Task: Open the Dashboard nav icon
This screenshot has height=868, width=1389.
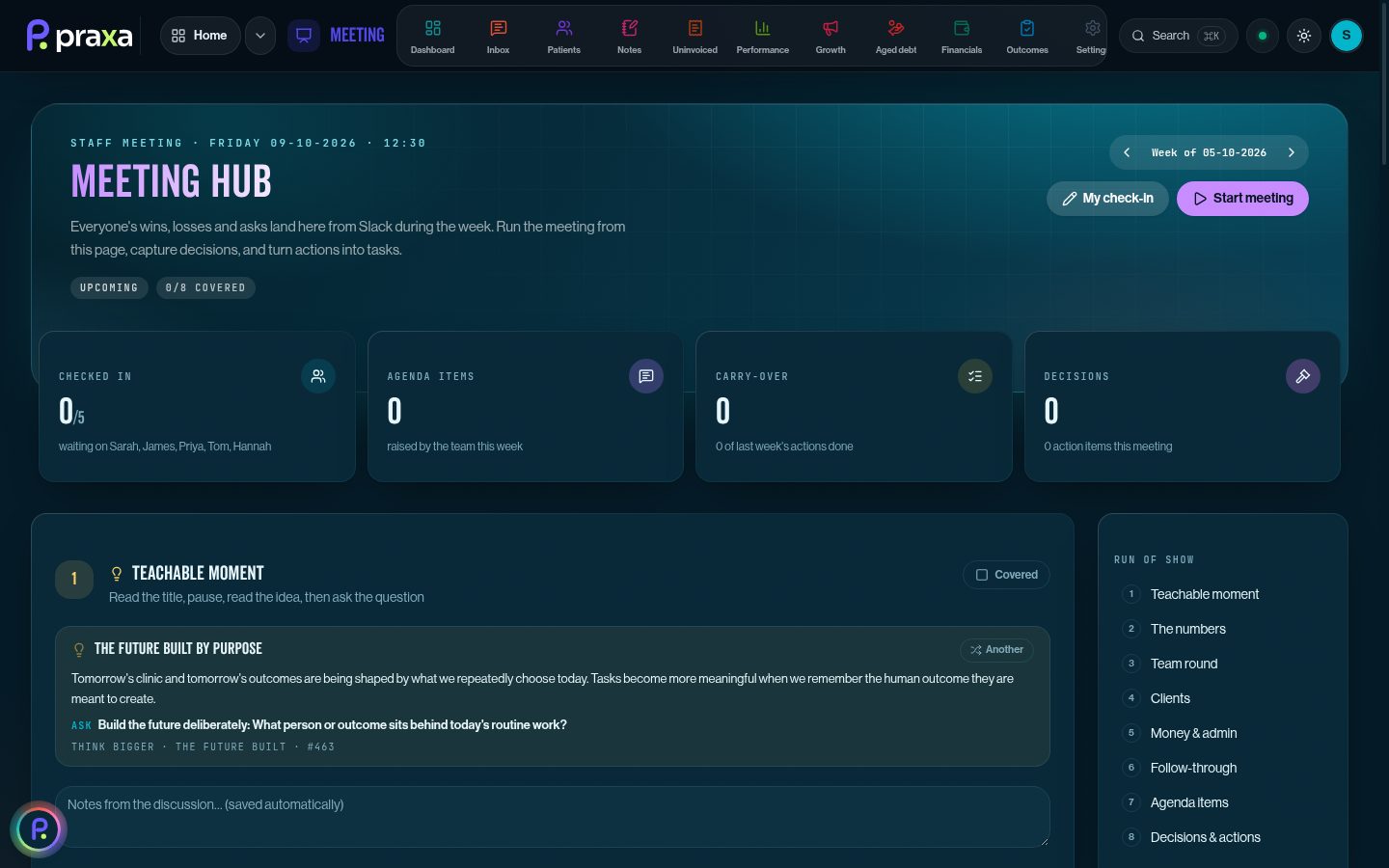Action: click(x=432, y=36)
